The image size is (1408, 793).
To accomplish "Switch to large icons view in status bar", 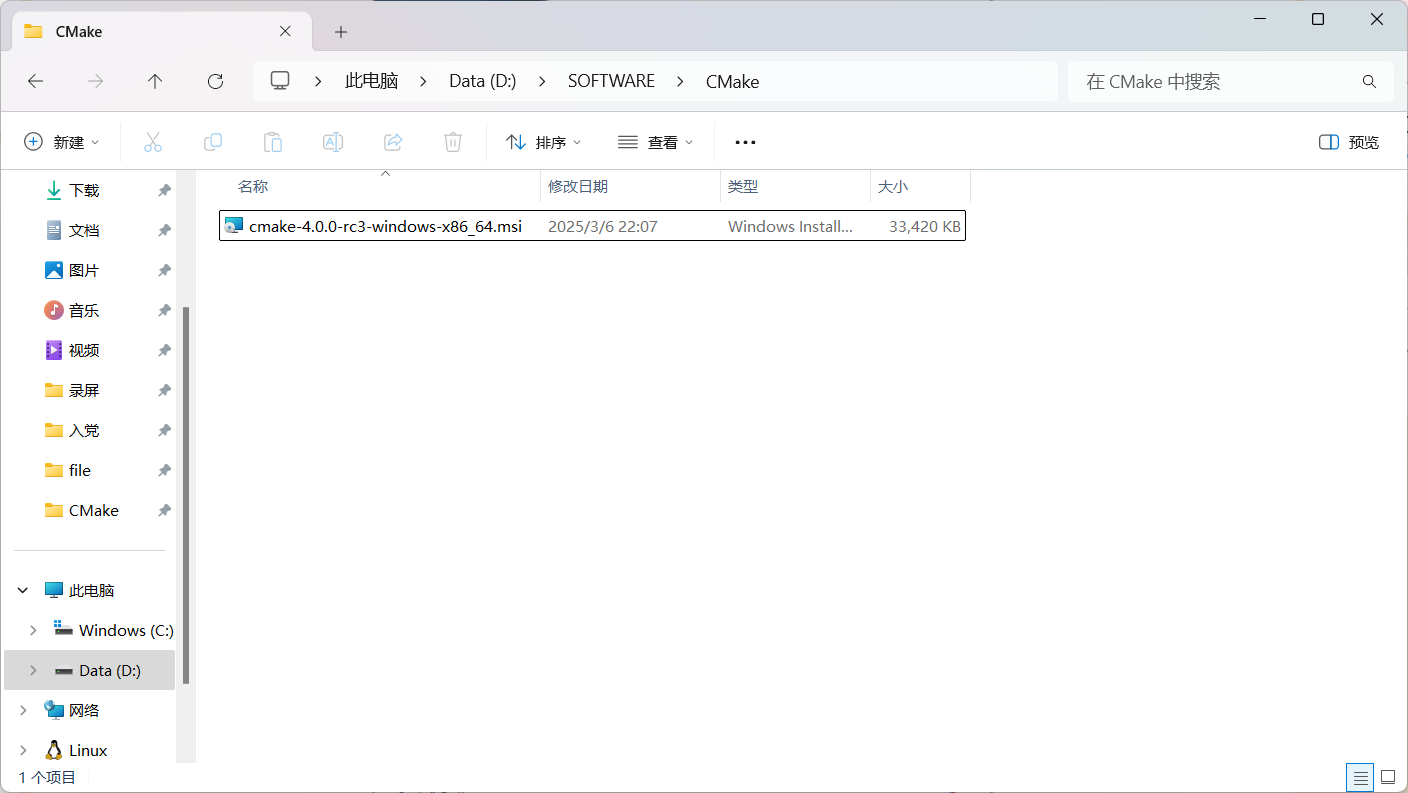I will [1388, 777].
